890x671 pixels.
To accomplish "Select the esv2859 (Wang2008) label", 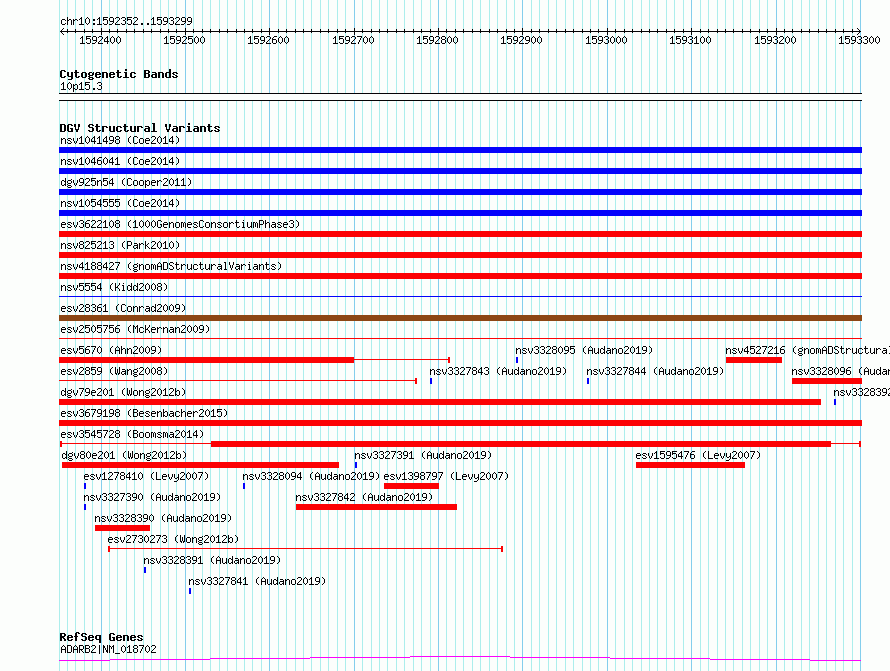I will click(x=114, y=371).
